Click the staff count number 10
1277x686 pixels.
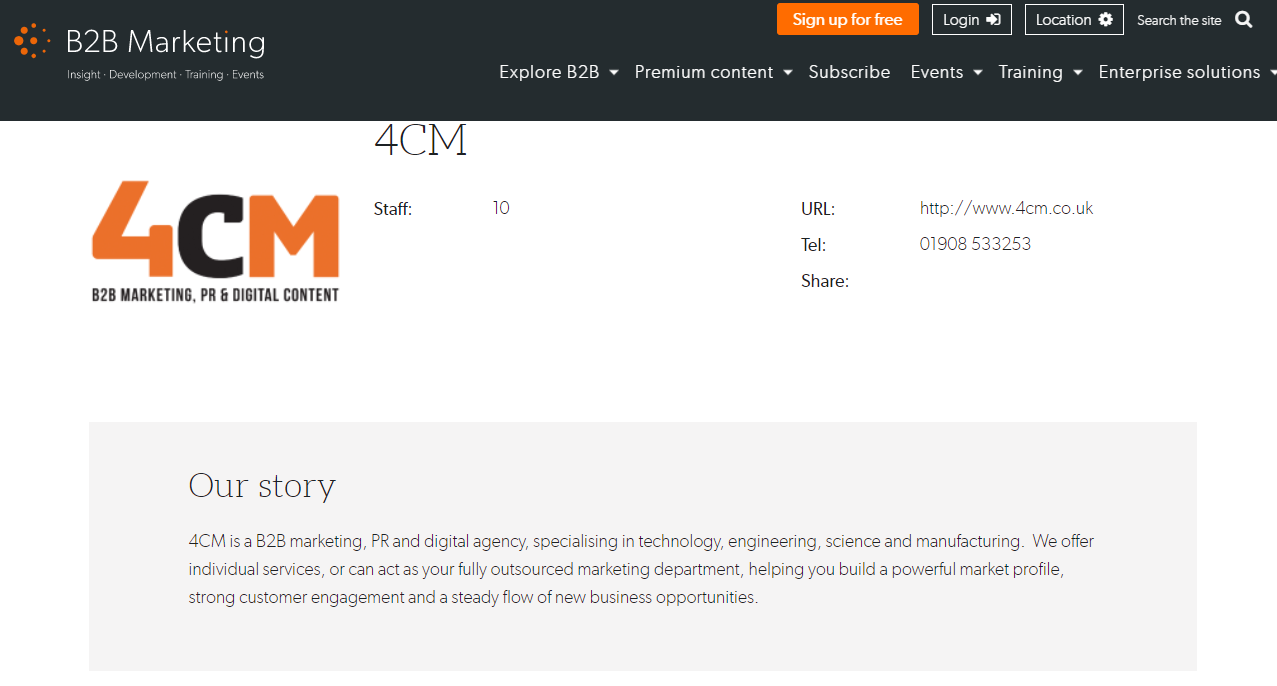pos(501,208)
